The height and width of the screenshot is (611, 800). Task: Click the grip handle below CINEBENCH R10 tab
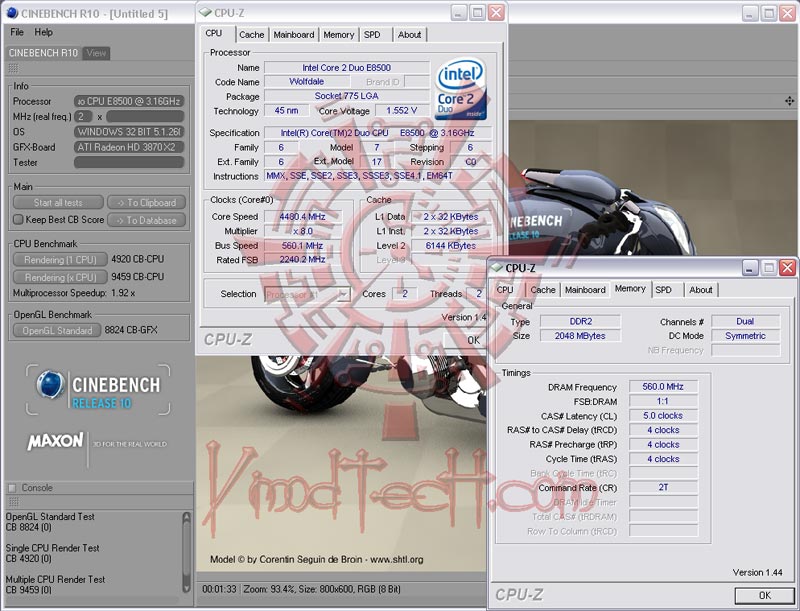pyautogui.click(x=13, y=68)
